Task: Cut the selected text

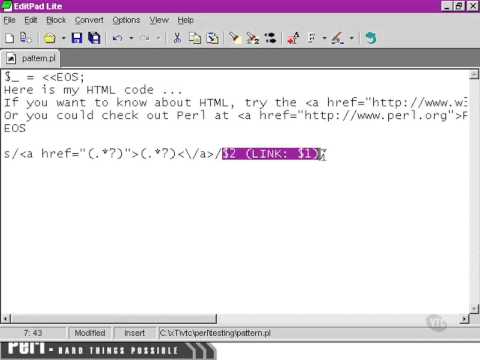Action: 177,38
